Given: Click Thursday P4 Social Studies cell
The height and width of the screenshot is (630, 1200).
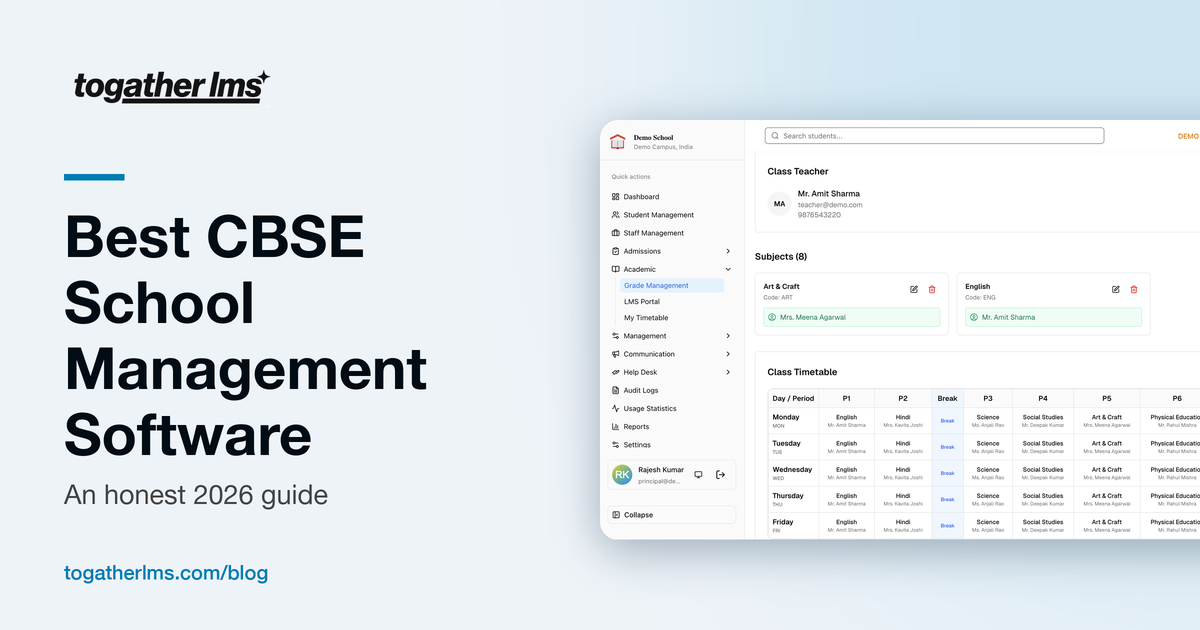Looking at the screenshot, I should tap(1043, 499).
